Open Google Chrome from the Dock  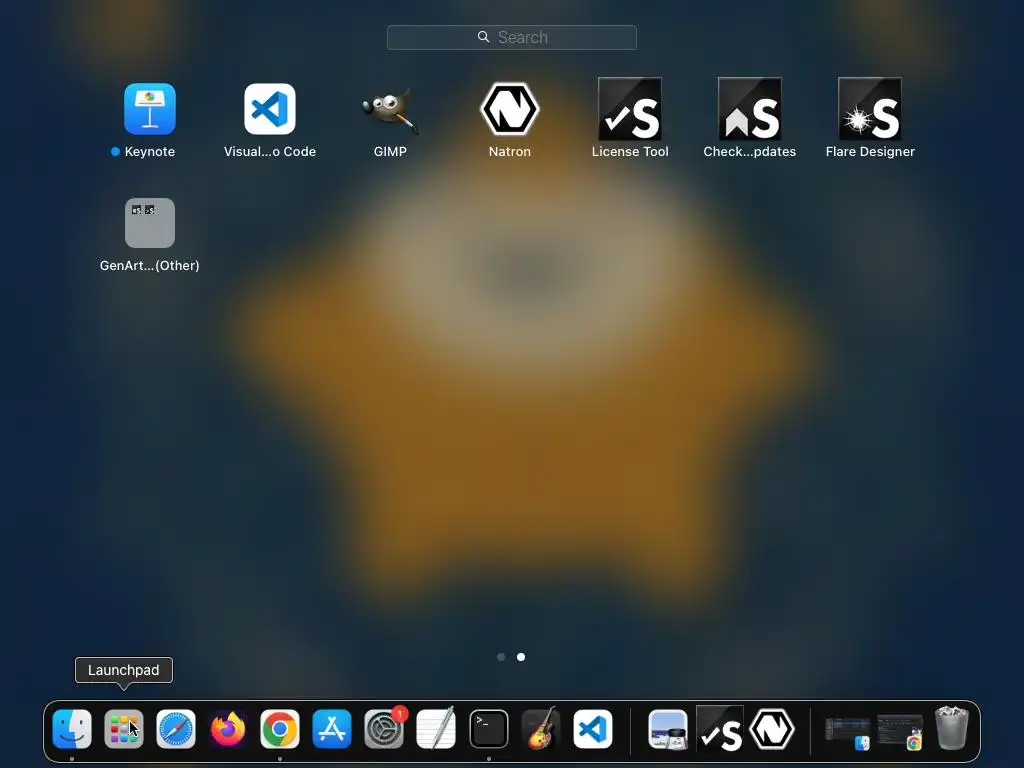pyautogui.click(x=280, y=729)
